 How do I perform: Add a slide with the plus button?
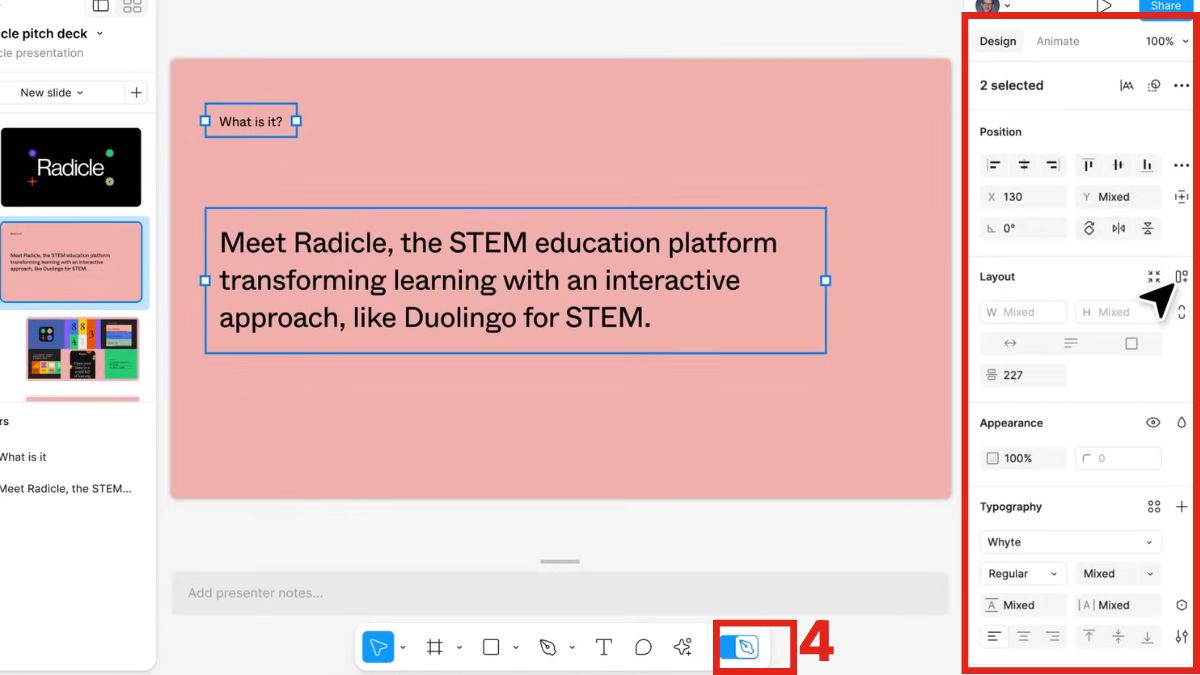pyautogui.click(x=136, y=93)
